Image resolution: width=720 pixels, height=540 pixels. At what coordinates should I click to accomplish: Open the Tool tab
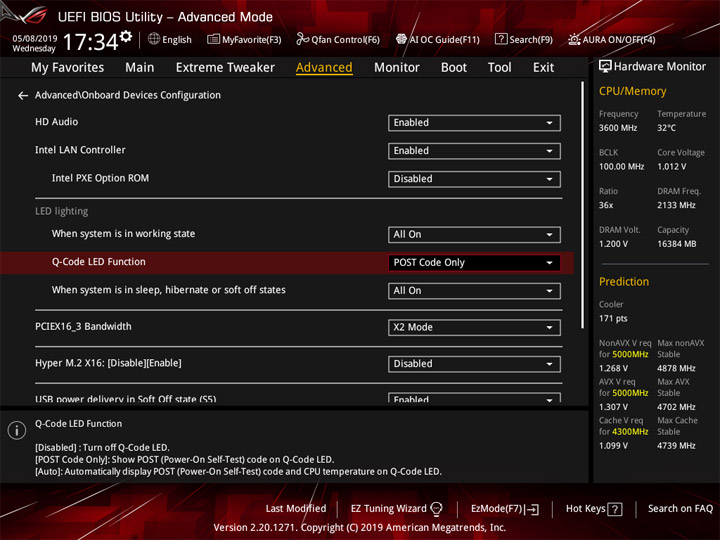click(500, 68)
